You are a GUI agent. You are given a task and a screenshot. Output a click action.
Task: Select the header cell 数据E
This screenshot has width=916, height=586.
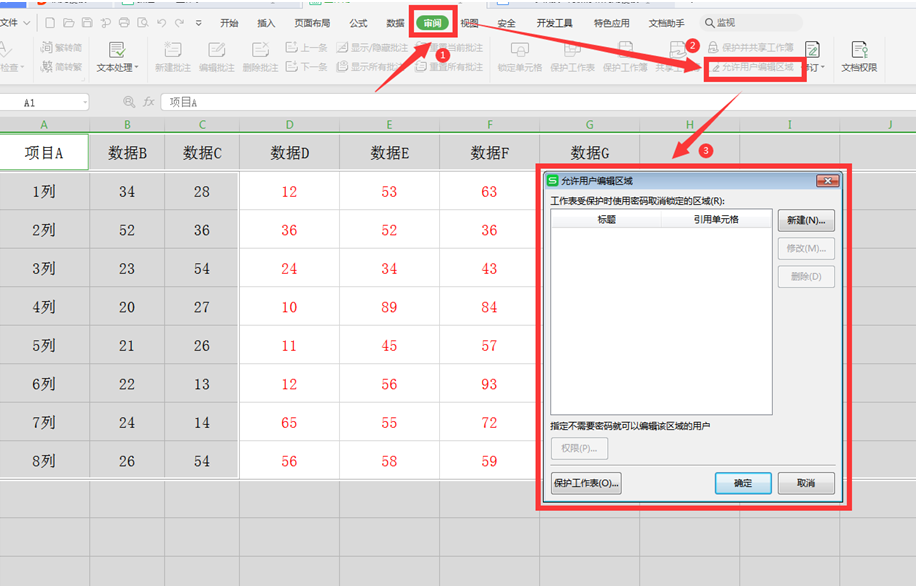pos(390,153)
